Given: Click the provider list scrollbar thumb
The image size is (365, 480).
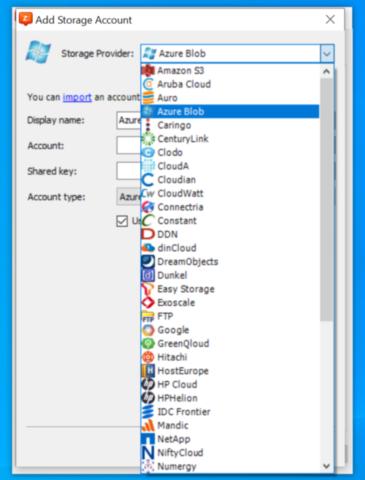Looking at the screenshot, I should (327, 200).
